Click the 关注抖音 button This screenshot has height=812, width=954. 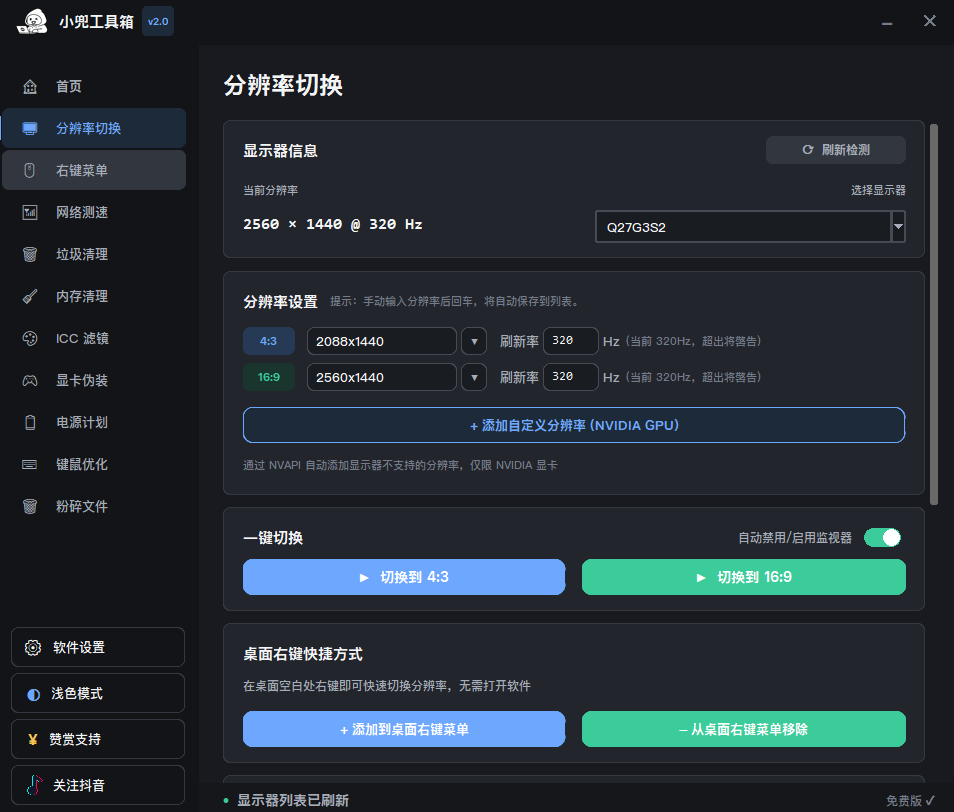tap(98, 785)
